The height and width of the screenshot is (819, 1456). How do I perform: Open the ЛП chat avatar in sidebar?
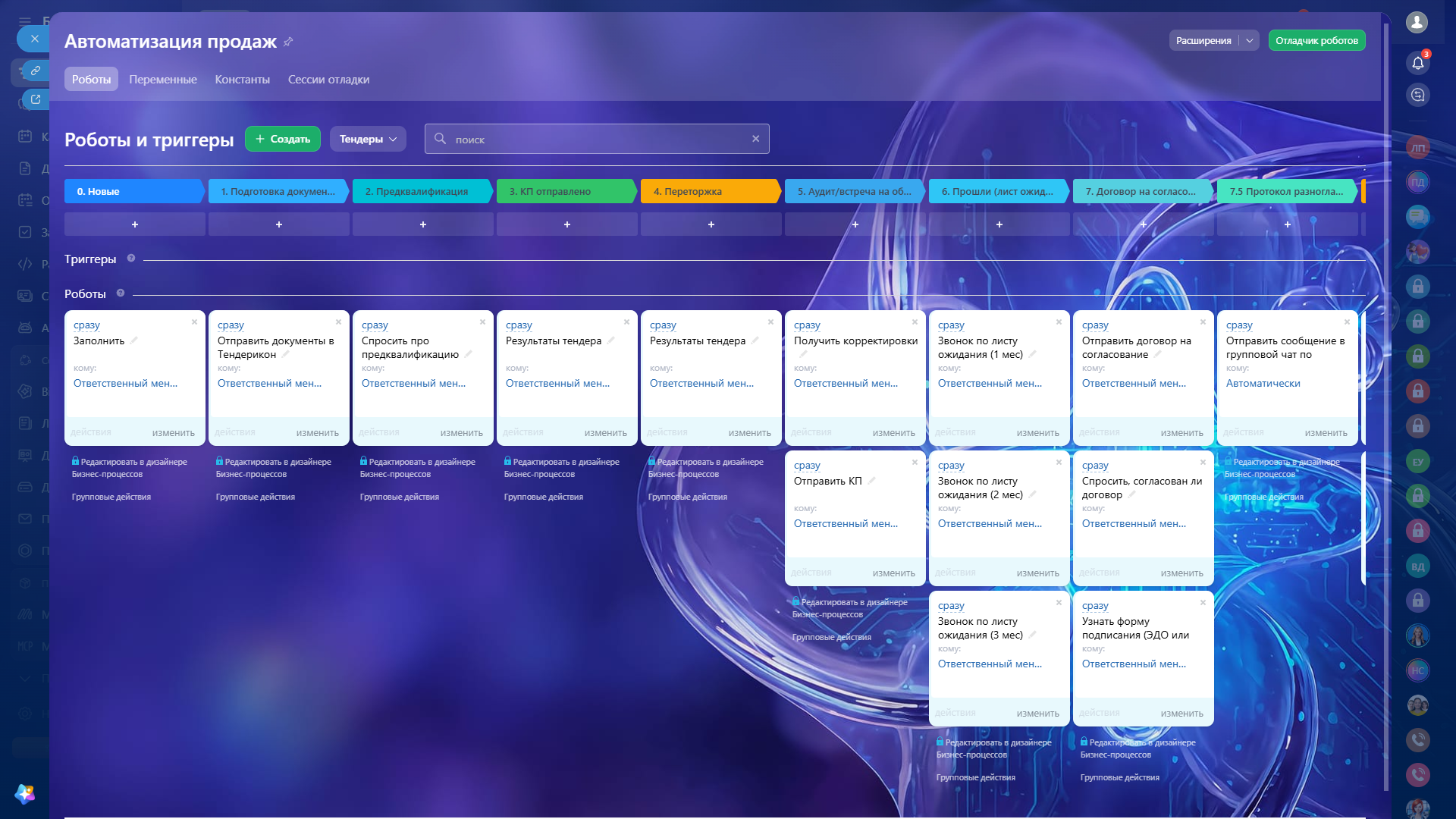1417,148
